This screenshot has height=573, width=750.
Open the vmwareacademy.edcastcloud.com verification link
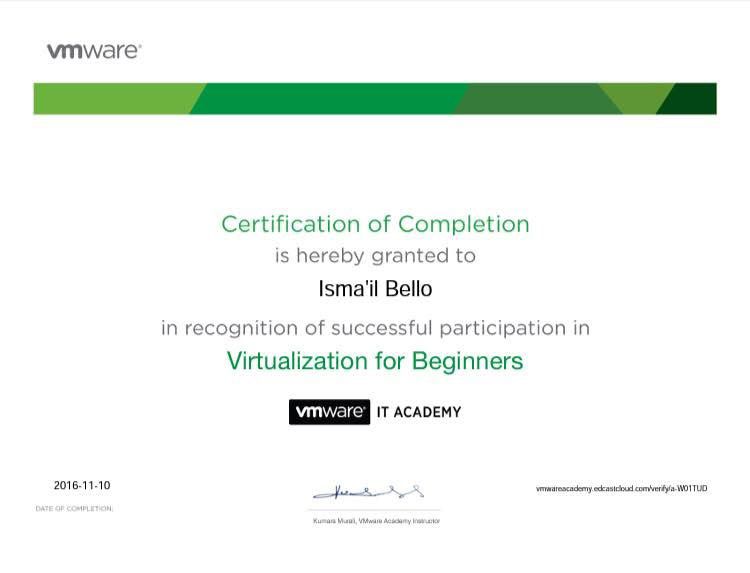[x=621, y=488]
